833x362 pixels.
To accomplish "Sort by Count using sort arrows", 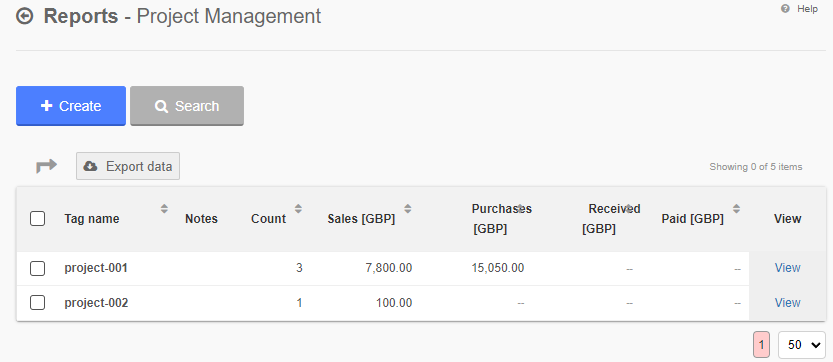I will click(298, 209).
